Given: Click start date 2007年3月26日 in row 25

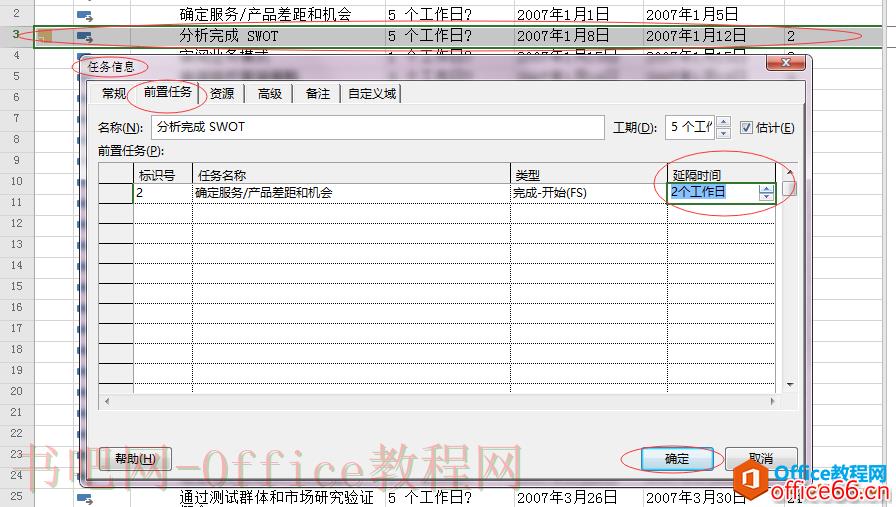Looking at the screenshot, I should (x=567, y=497).
